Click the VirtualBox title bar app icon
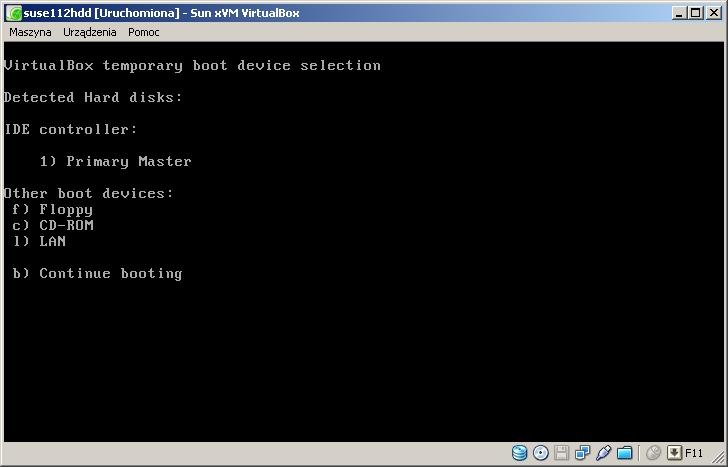 pyautogui.click(x=14, y=13)
